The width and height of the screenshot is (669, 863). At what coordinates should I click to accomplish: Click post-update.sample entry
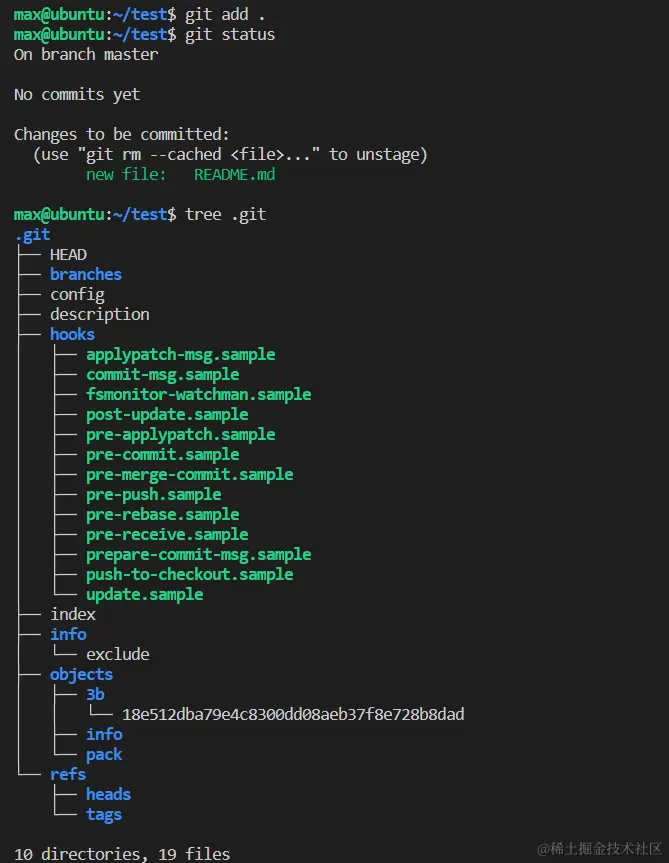click(167, 414)
